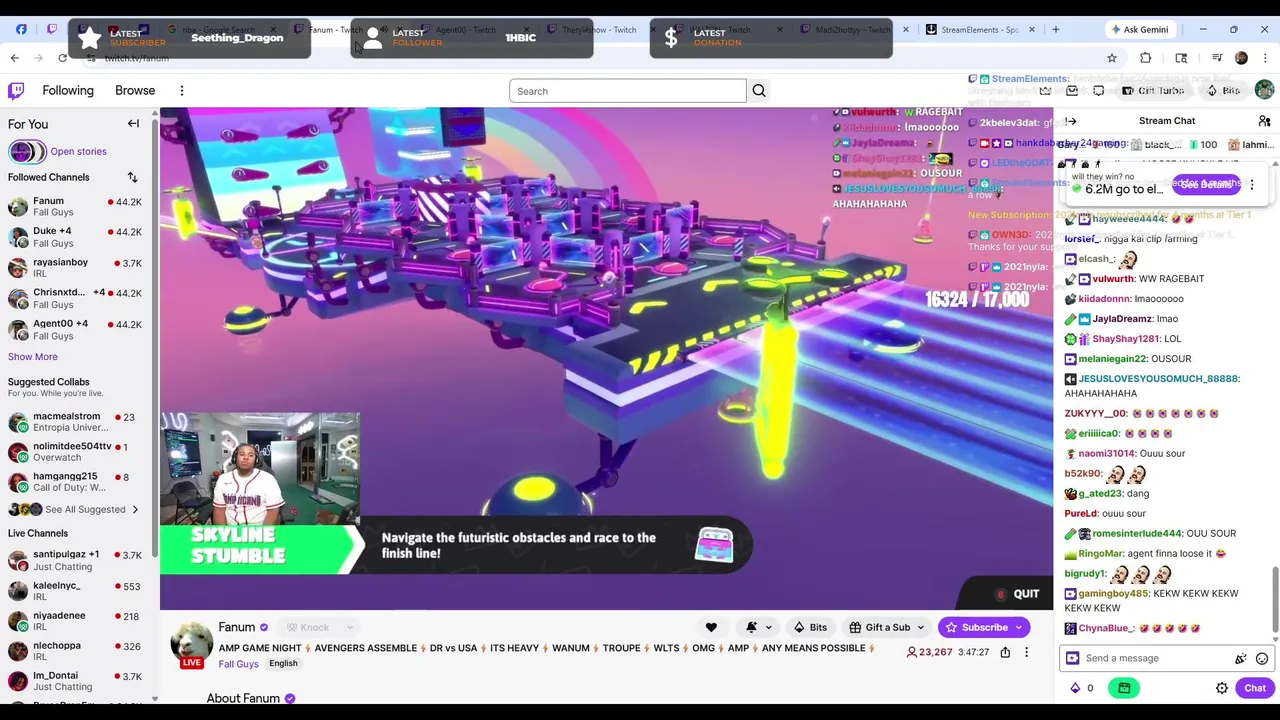Click romesinterlude444 username in chat
1280x720 pixels.
pos(1137,533)
